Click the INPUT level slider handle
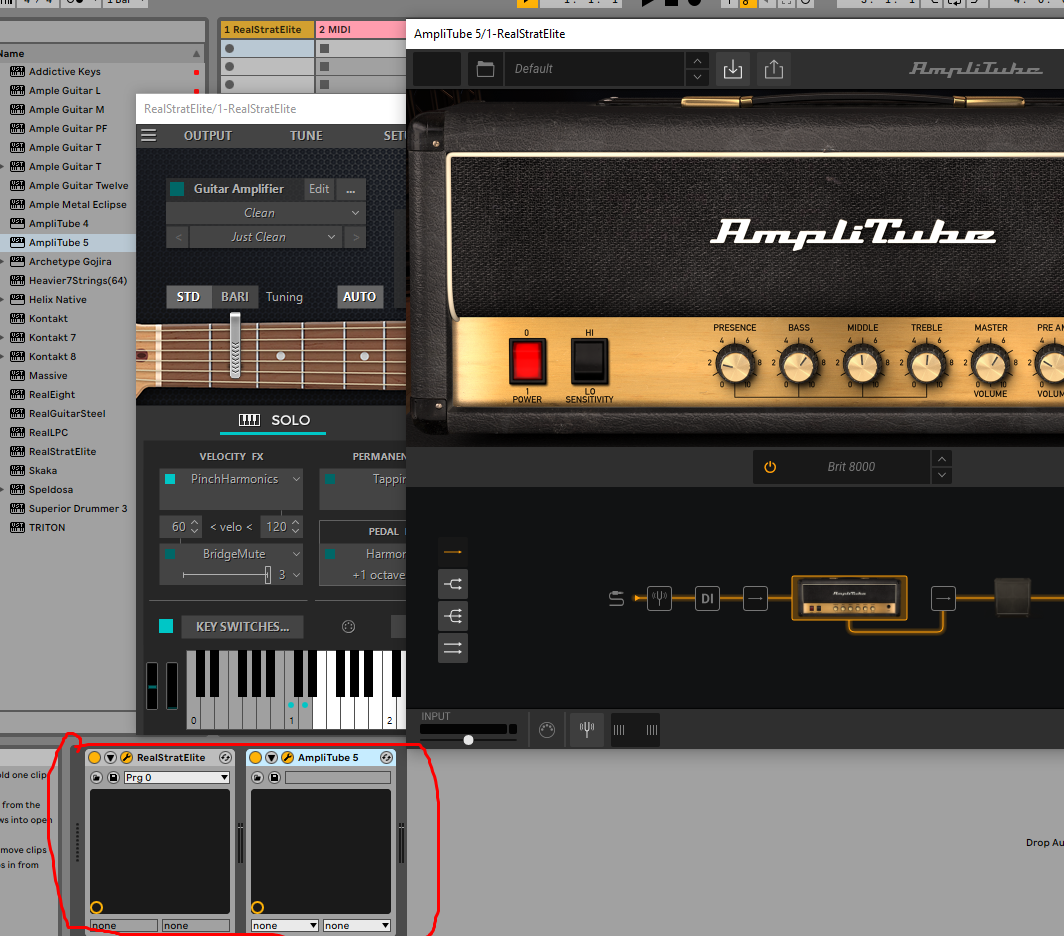This screenshot has height=936, width=1064. 468,740
